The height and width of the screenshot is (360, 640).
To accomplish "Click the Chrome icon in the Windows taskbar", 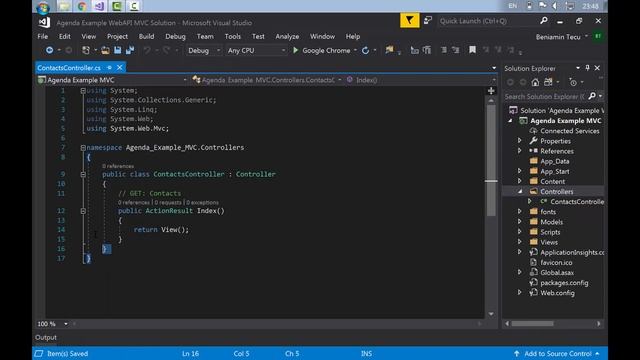I will [x=82, y=6].
